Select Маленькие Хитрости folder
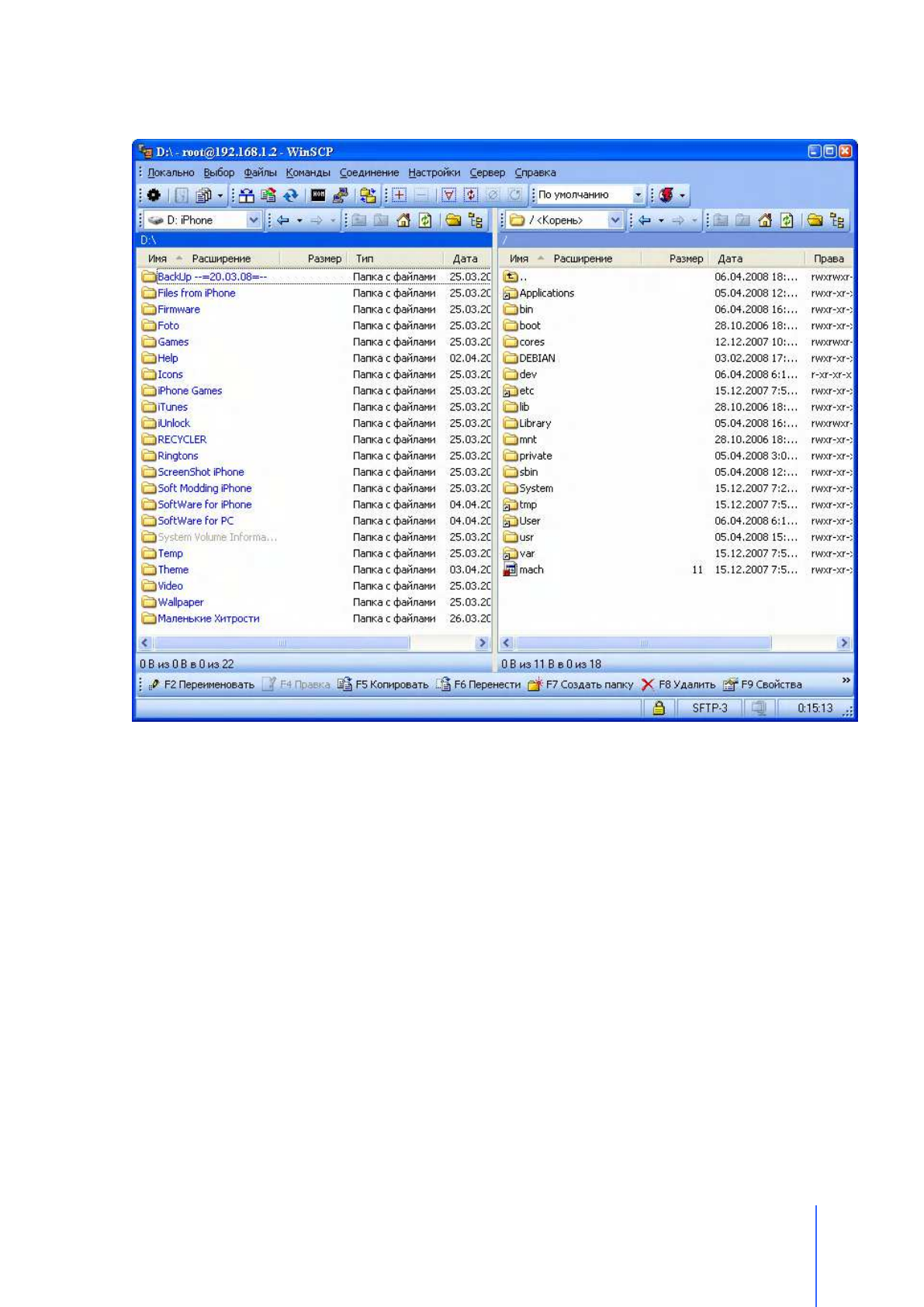 coord(201,619)
